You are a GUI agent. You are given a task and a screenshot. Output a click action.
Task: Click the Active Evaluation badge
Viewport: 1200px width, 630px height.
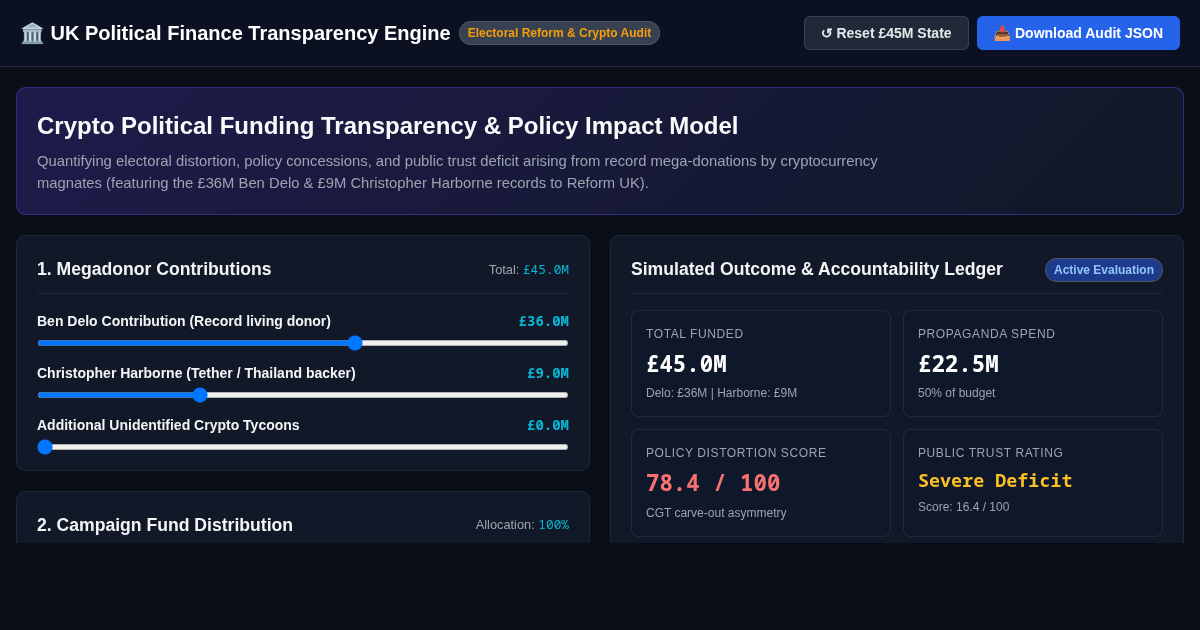[1104, 270]
